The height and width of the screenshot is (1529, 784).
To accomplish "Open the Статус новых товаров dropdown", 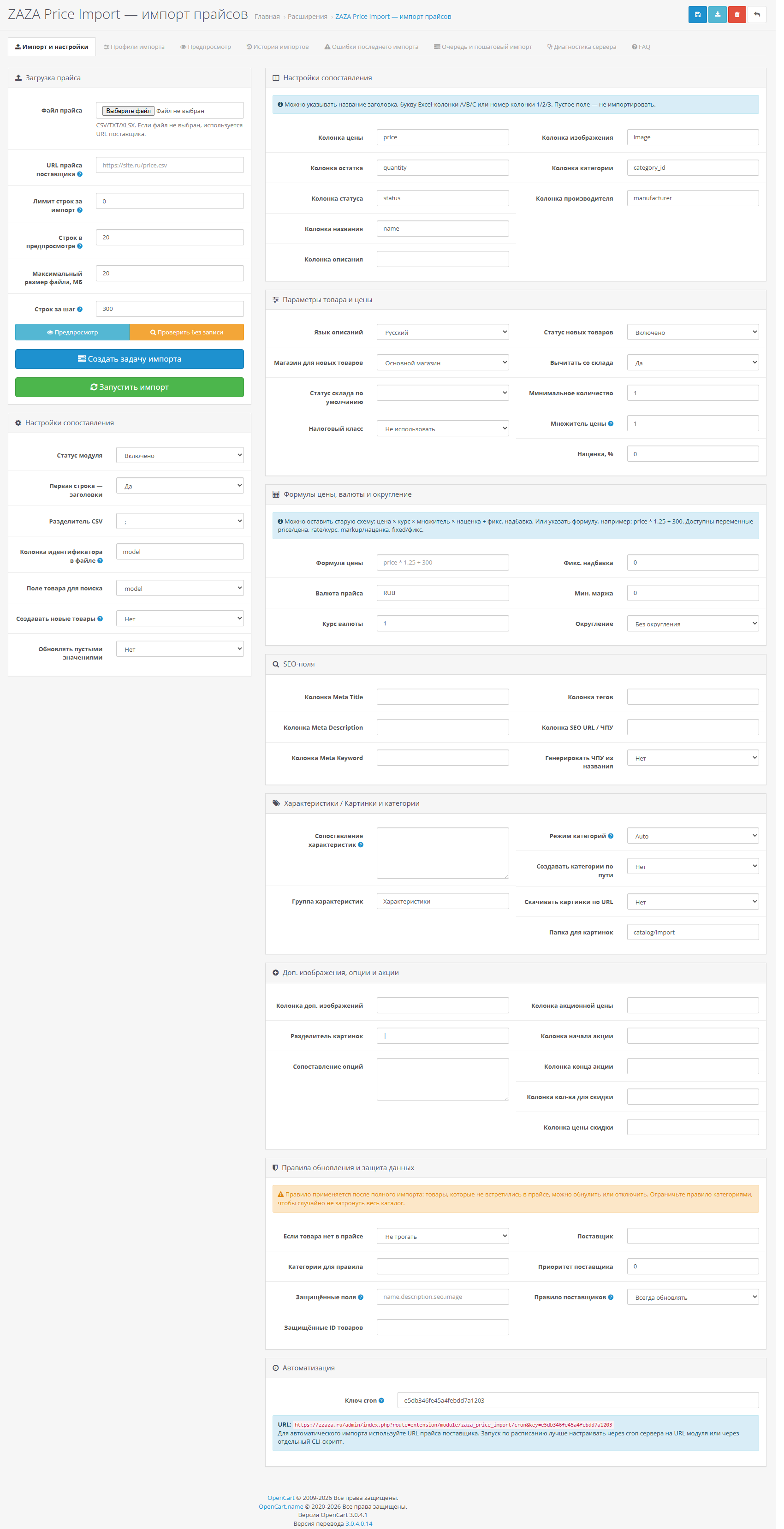I will 693,333.
